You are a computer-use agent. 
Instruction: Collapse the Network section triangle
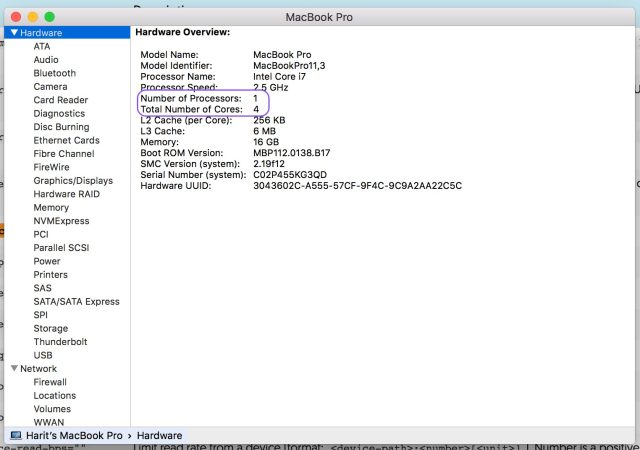pos(14,368)
